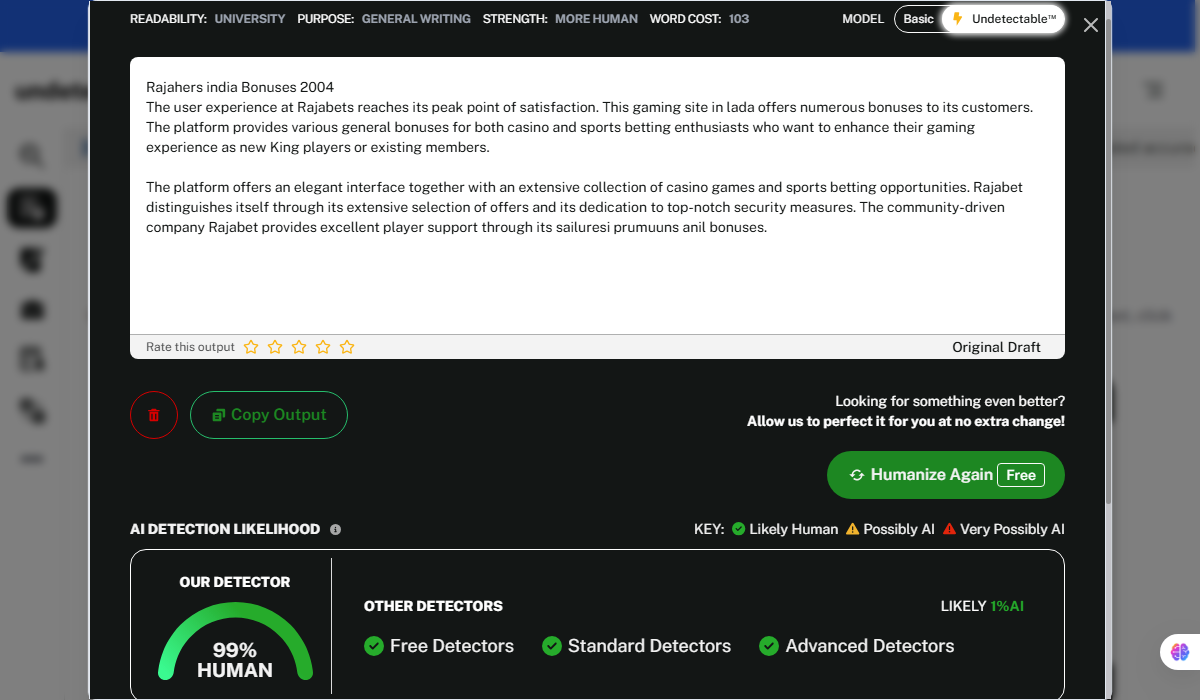Click the brain icon widget in the corner
1200x700 pixels.
[1180, 652]
